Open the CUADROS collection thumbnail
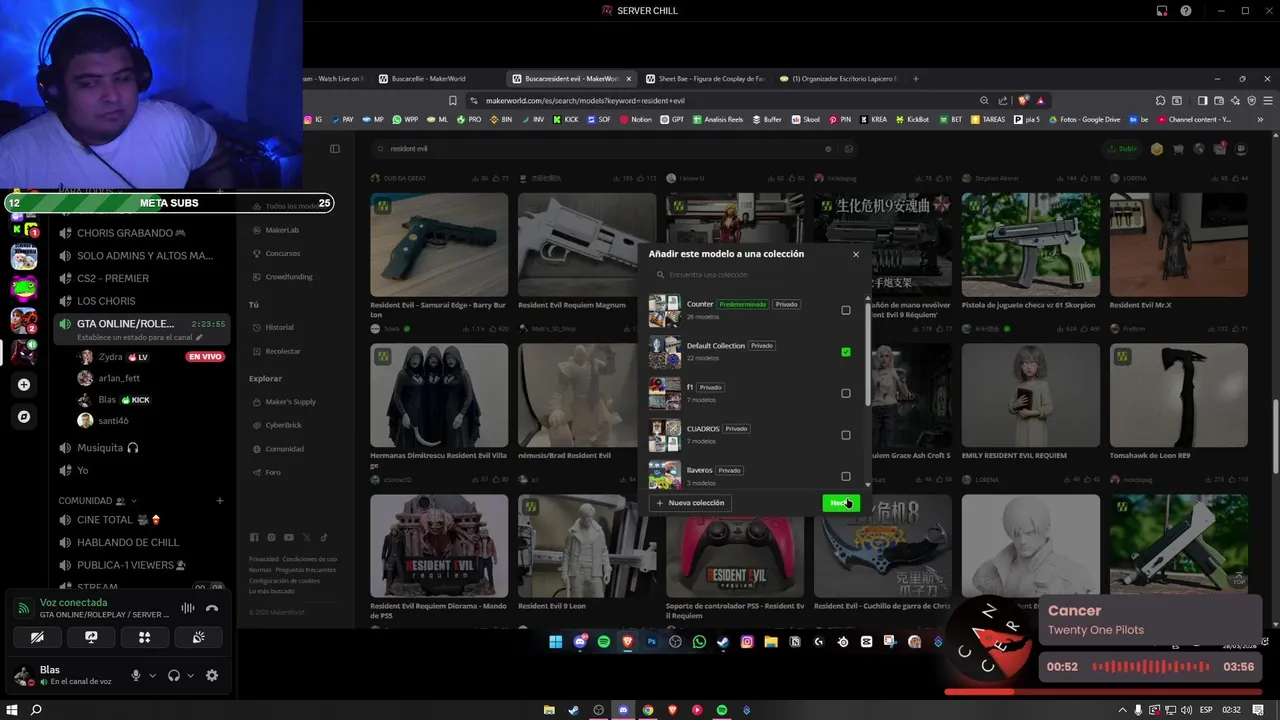1280x720 pixels. point(664,435)
